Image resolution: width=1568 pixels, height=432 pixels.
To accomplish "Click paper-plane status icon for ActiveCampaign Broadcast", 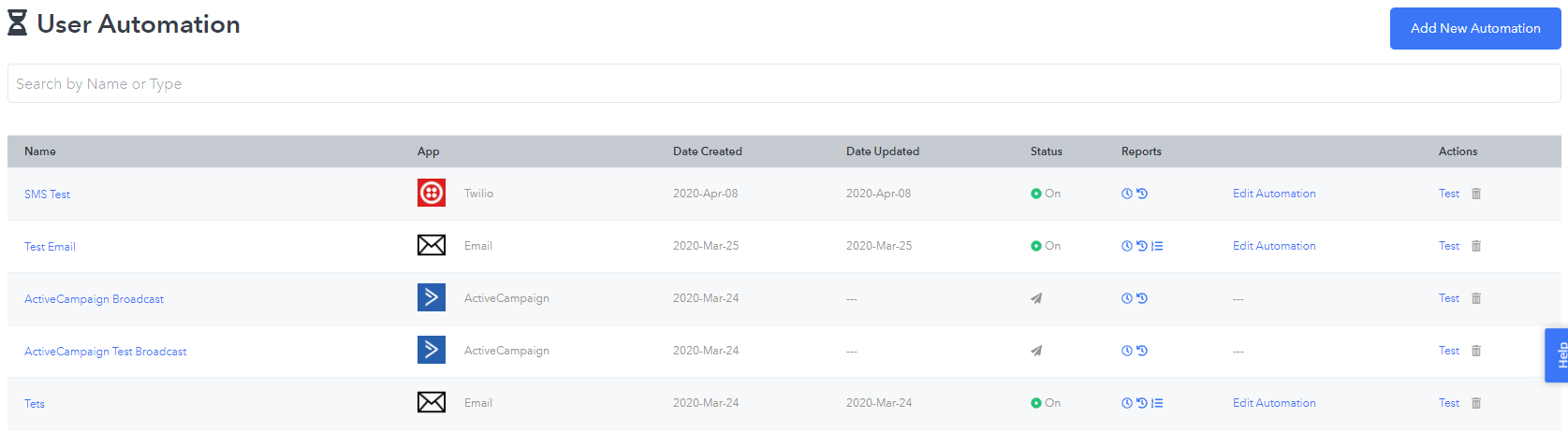I will coord(1036,298).
